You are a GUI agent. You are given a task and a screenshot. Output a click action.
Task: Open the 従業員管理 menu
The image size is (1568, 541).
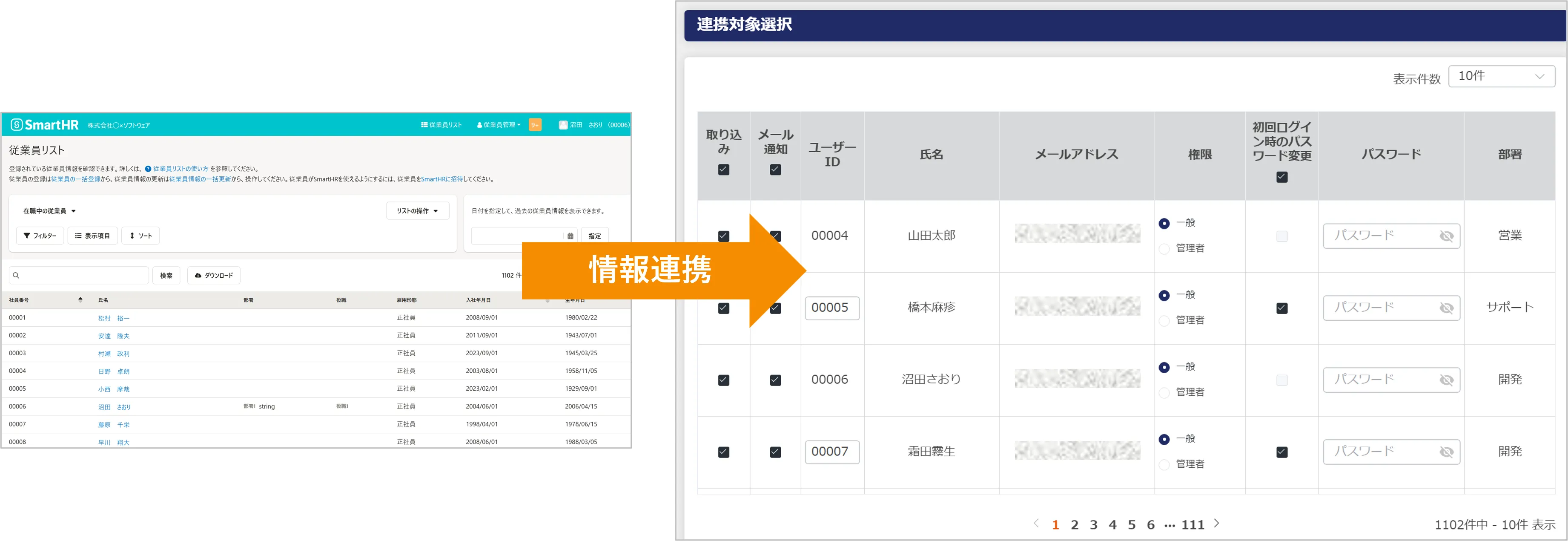[x=499, y=125]
